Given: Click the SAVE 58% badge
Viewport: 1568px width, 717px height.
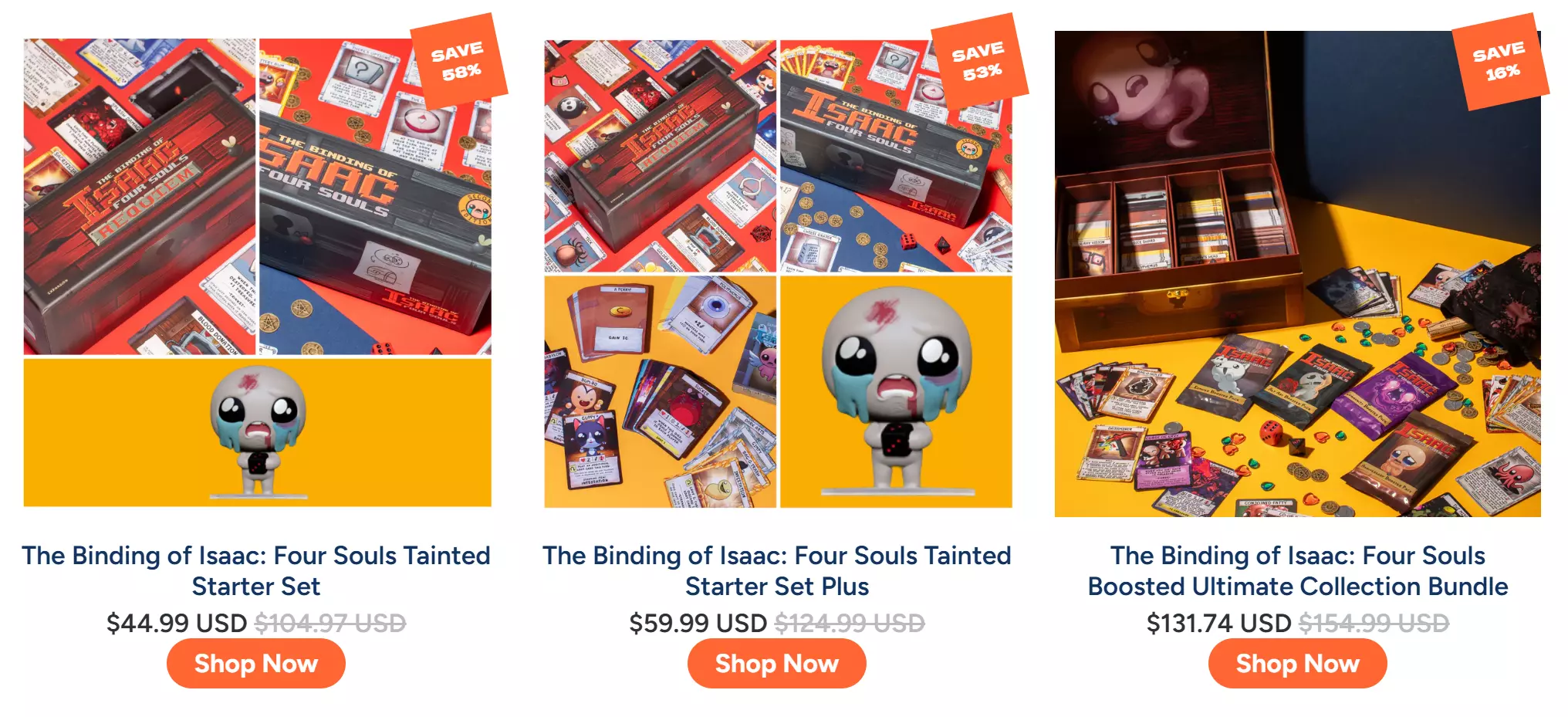Looking at the screenshot, I should click(x=458, y=61).
